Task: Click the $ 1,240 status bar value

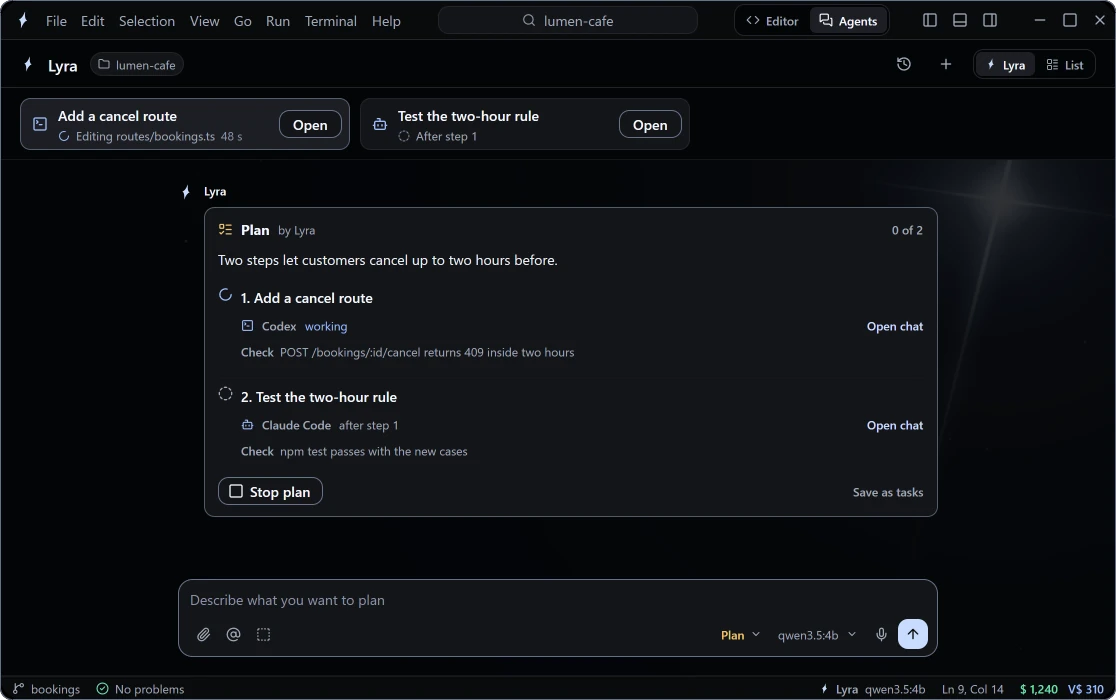Action: (x=1038, y=689)
